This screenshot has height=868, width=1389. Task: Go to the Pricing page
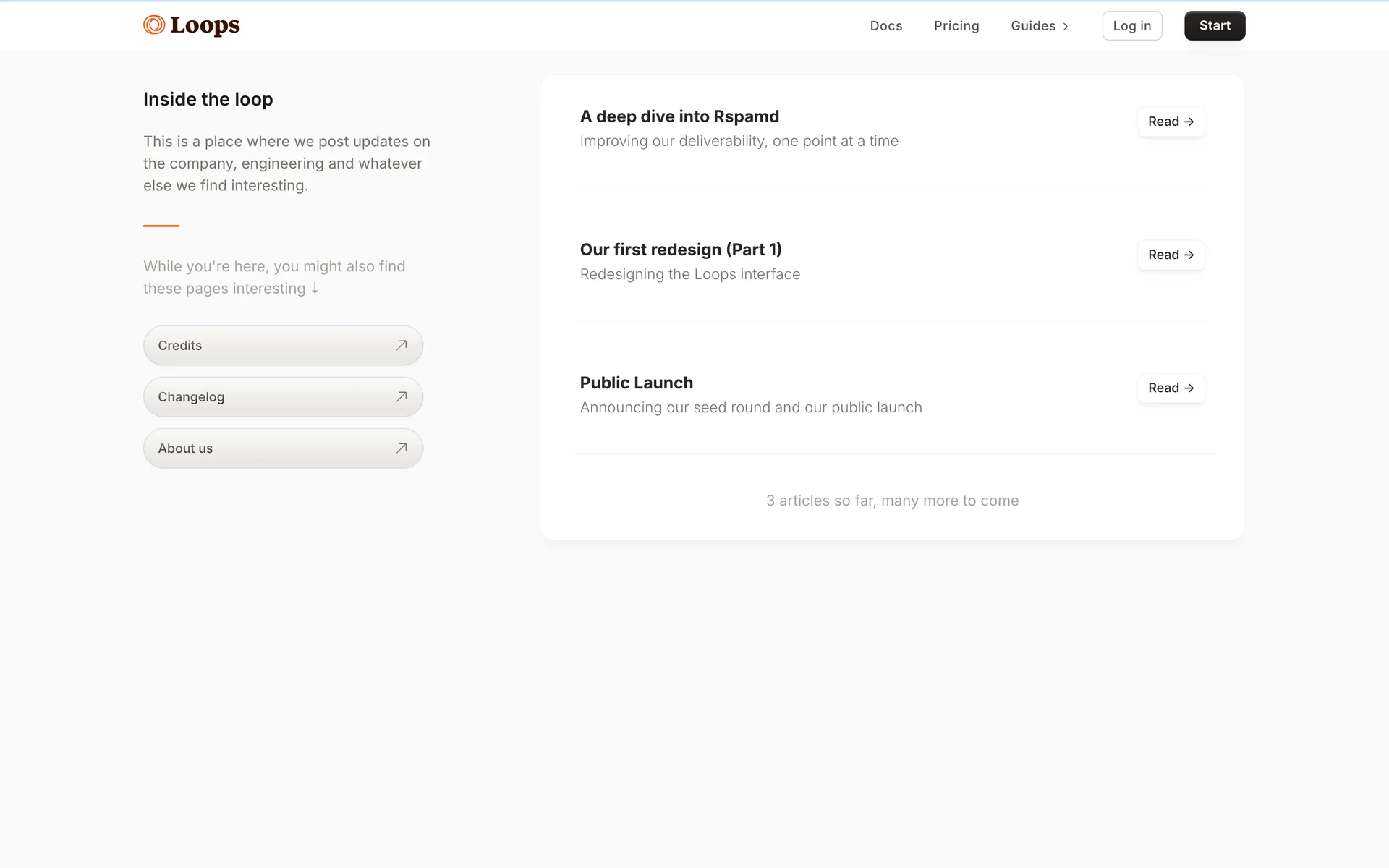pos(956,26)
